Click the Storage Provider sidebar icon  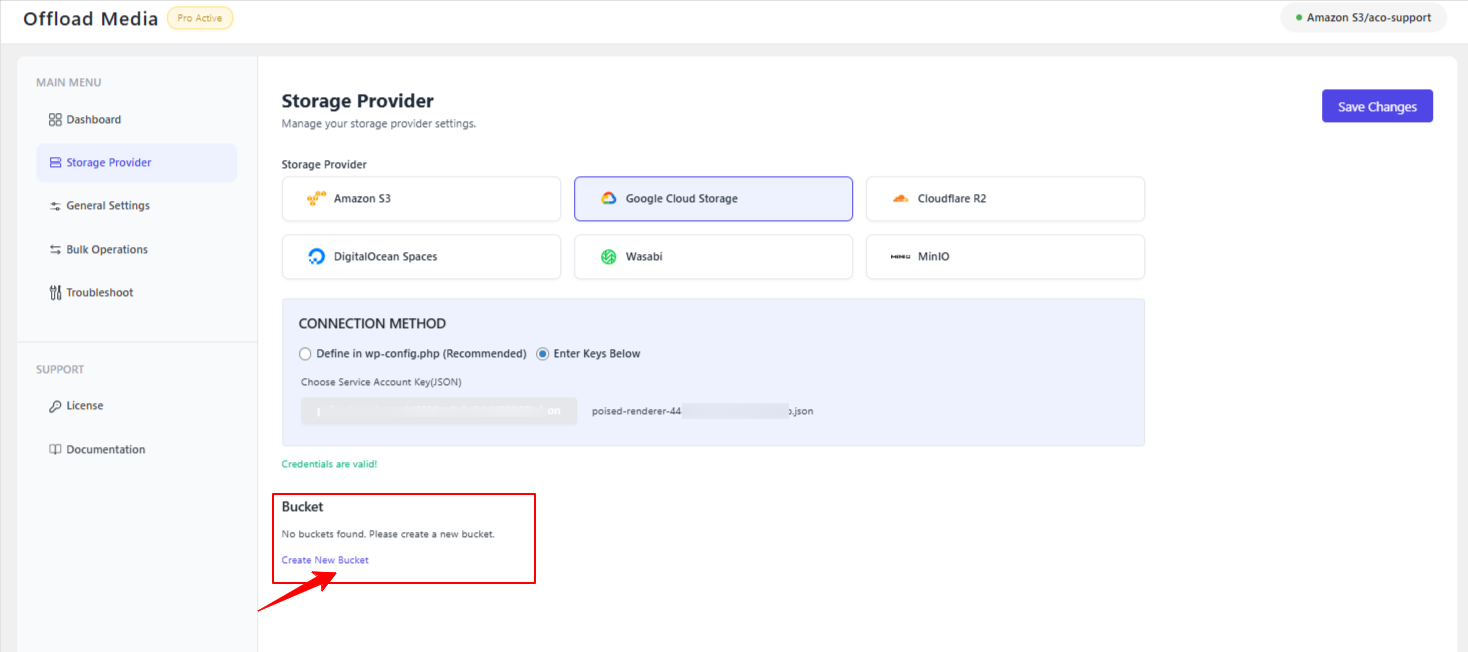(55, 163)
